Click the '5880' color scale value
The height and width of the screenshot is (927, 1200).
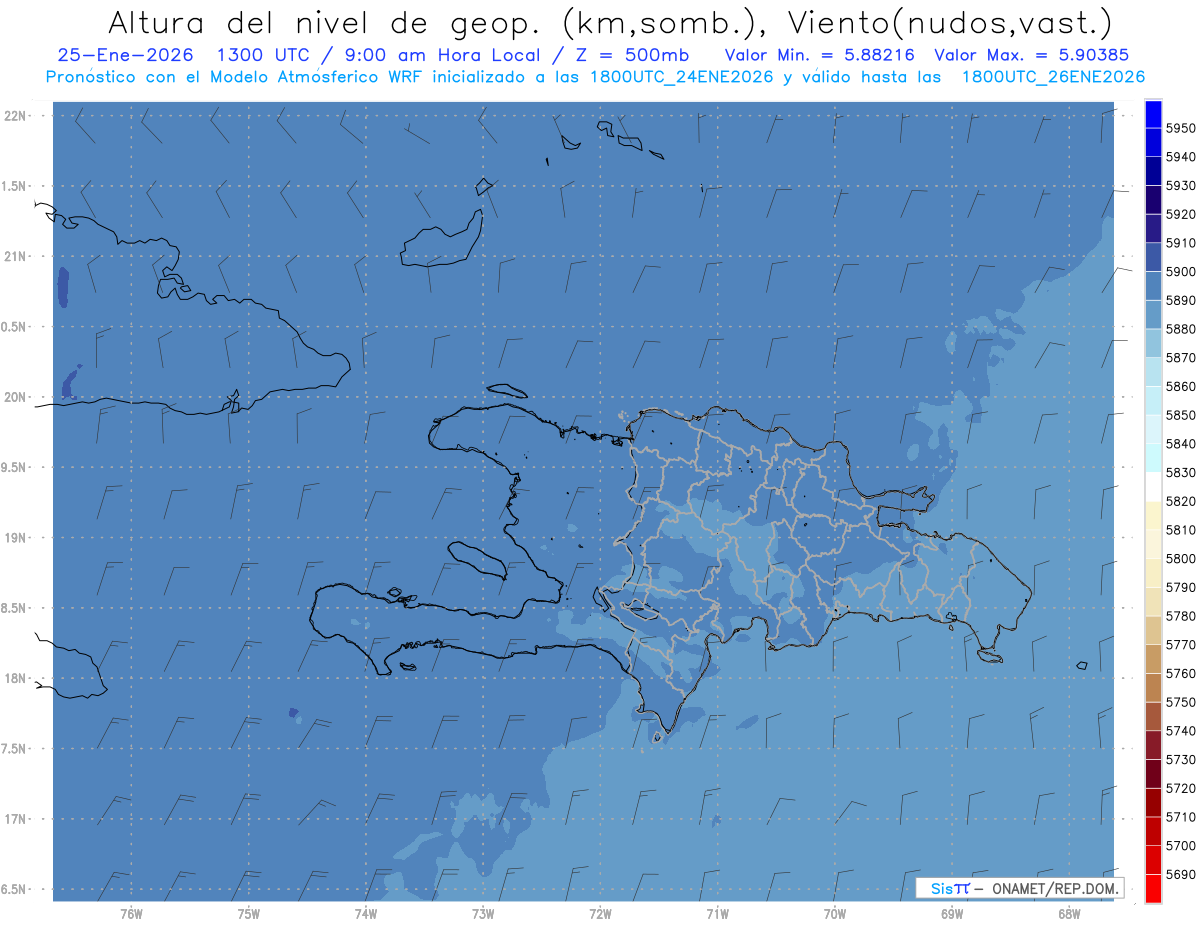click(x=1181, y=329)
